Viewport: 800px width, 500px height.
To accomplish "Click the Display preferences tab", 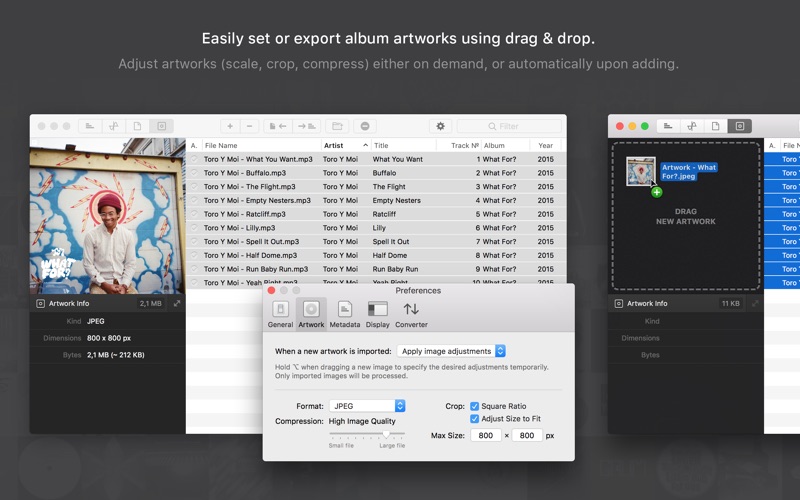I will pos(377,314).
